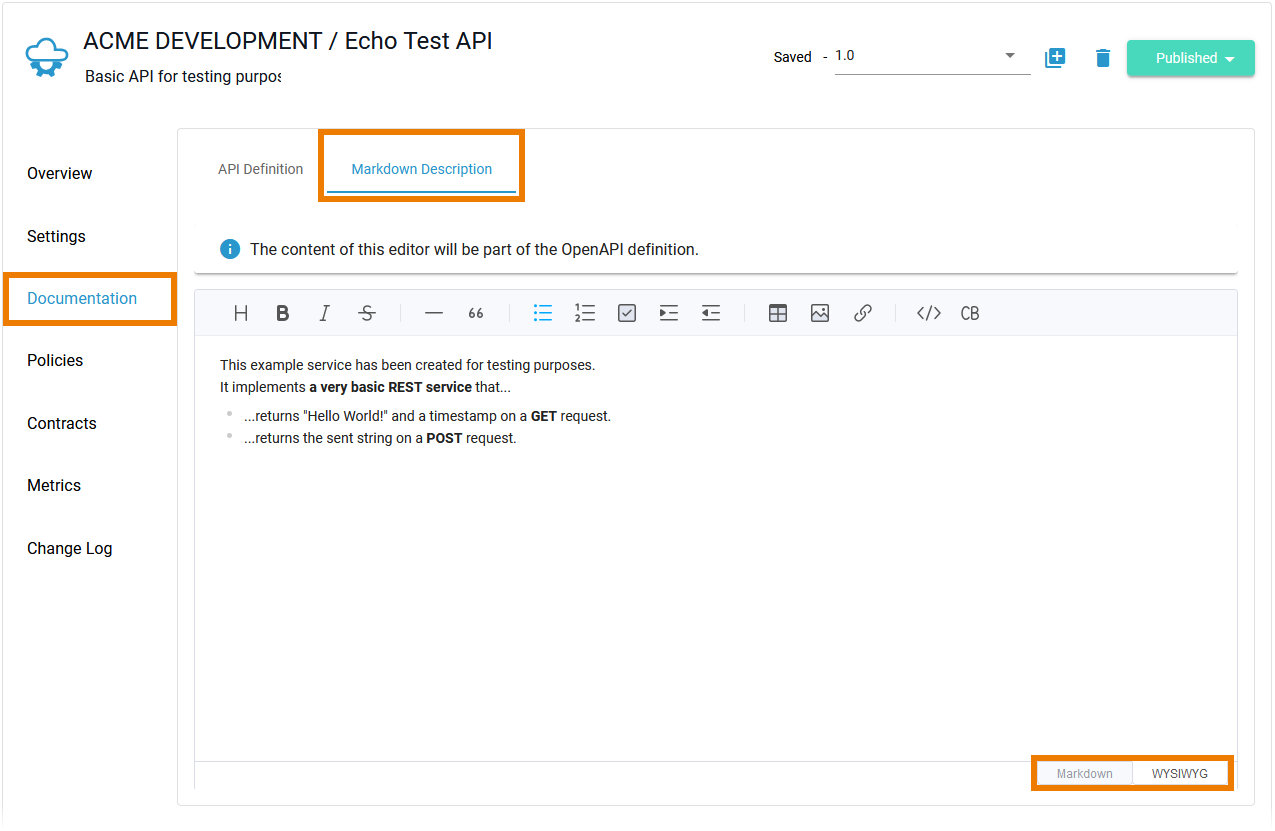This screenshot has height=831, width=1275.
Task: Click the inline code icon
Action: pyautogui.click(x=929, y=313)
